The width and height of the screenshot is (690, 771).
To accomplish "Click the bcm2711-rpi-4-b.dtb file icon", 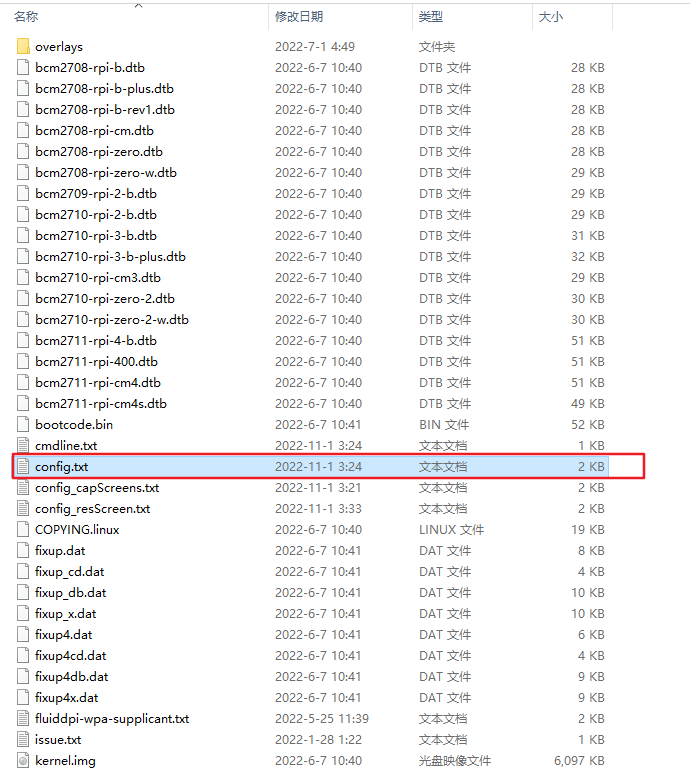I will click(23, 341).
